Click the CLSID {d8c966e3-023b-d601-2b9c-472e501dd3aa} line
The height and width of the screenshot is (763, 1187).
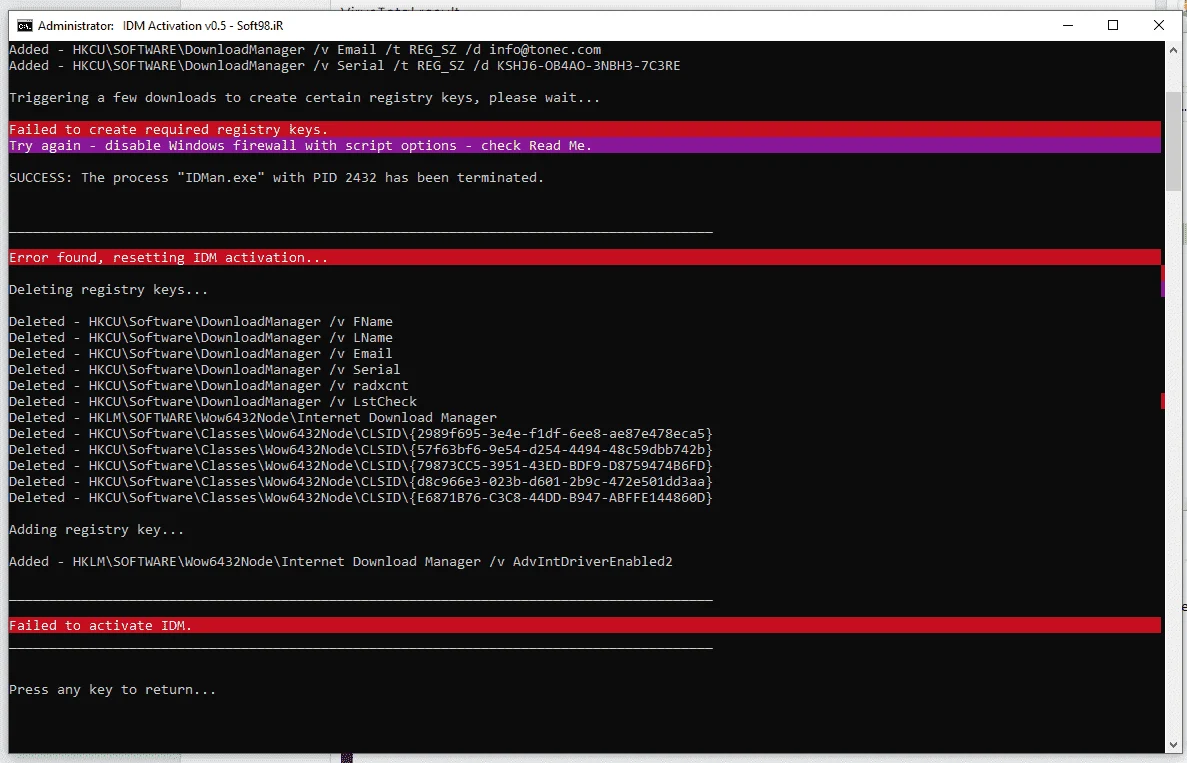pos(361,481)
